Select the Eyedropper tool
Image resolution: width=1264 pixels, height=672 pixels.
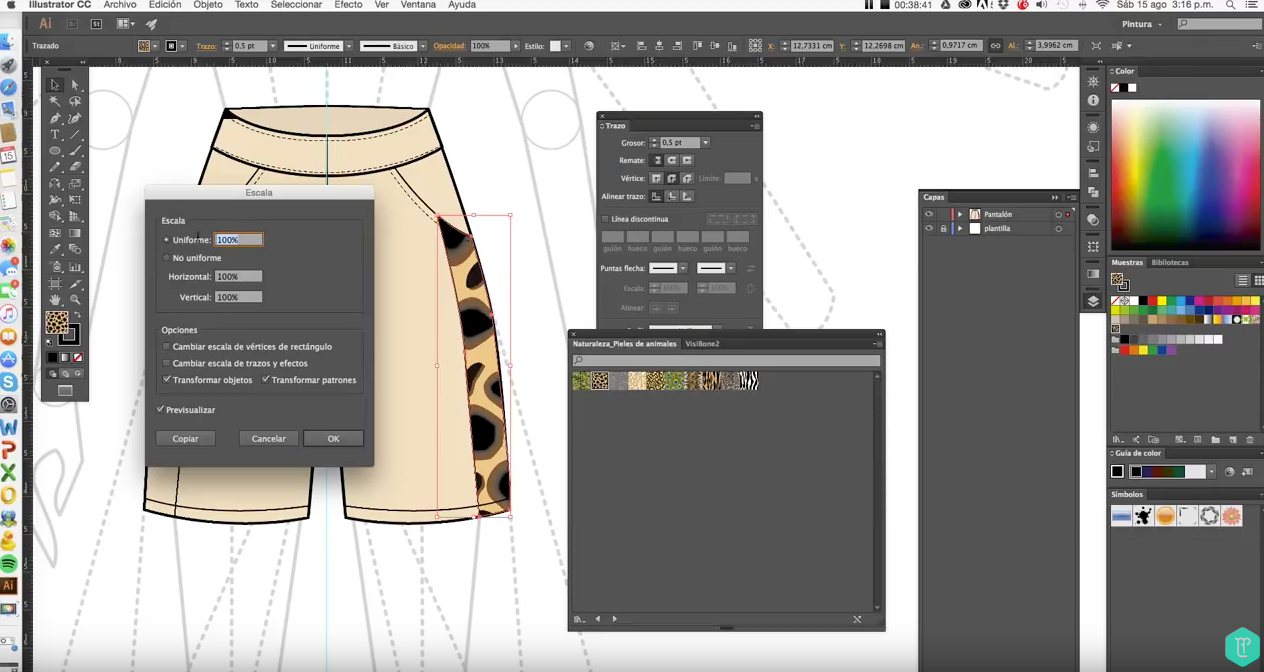[55, 250]
